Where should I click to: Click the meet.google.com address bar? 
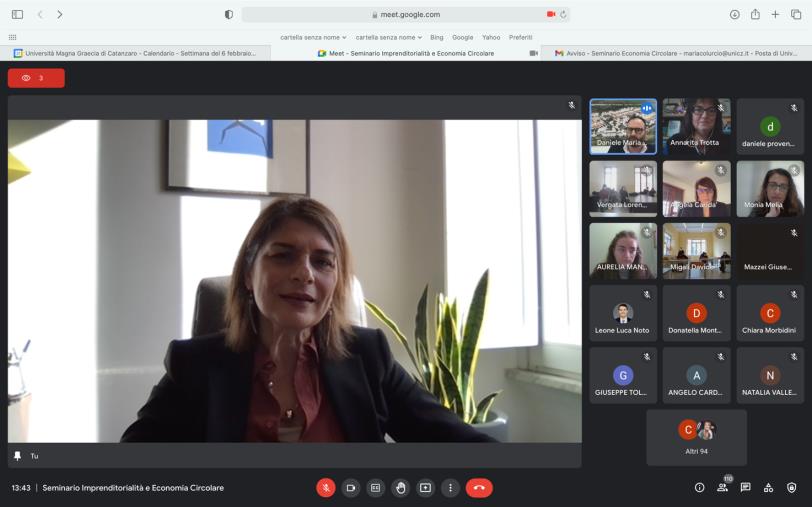(x=405, y=14)
